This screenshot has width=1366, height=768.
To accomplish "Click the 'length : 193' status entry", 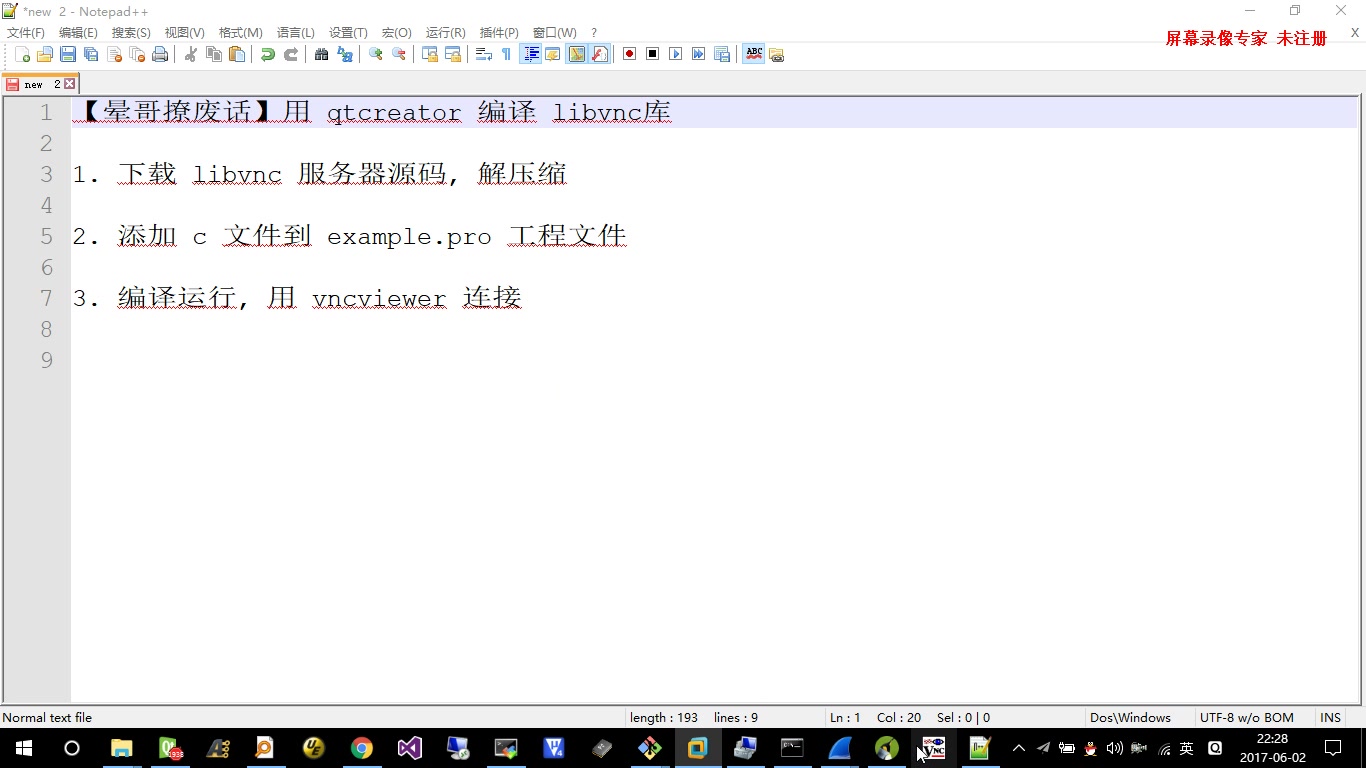I will 664,717.
